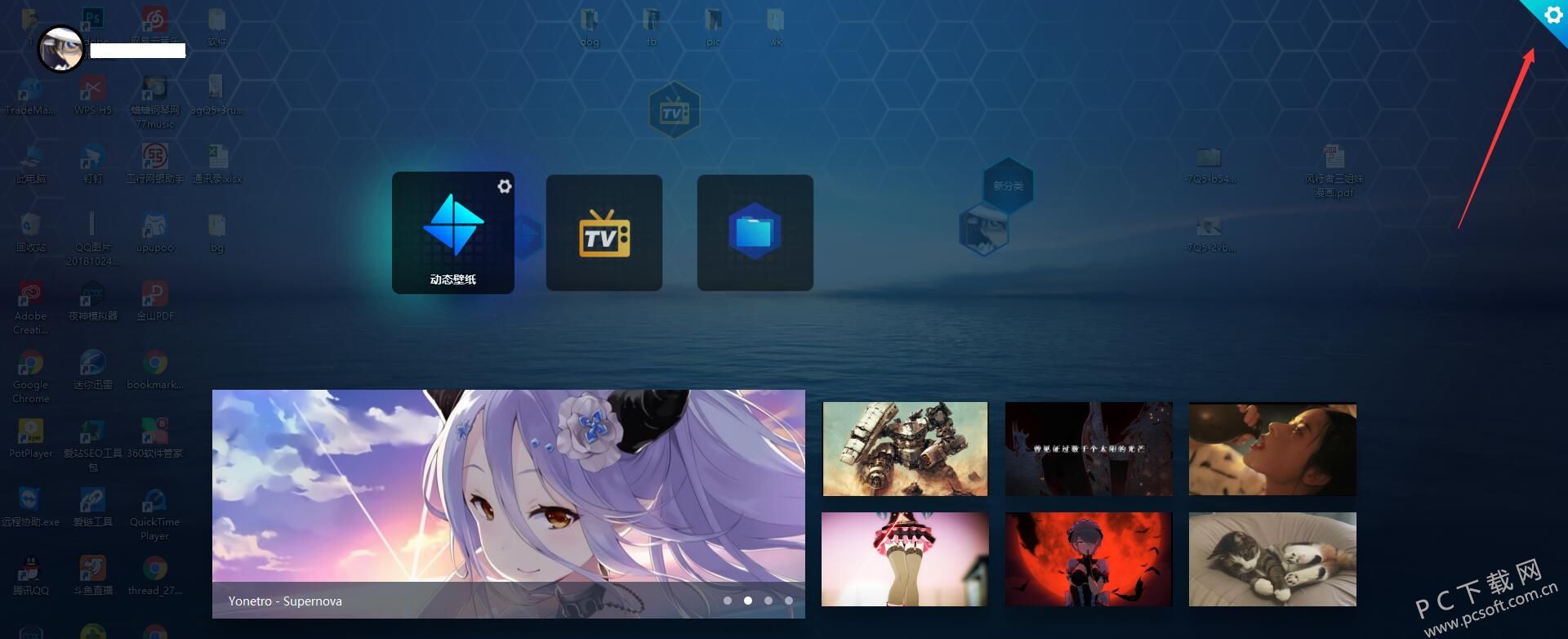This screenshot has height=639, width=1568.
Task: Select the 风行者三姐妹漫画.pdf file
Action: 1334,171
